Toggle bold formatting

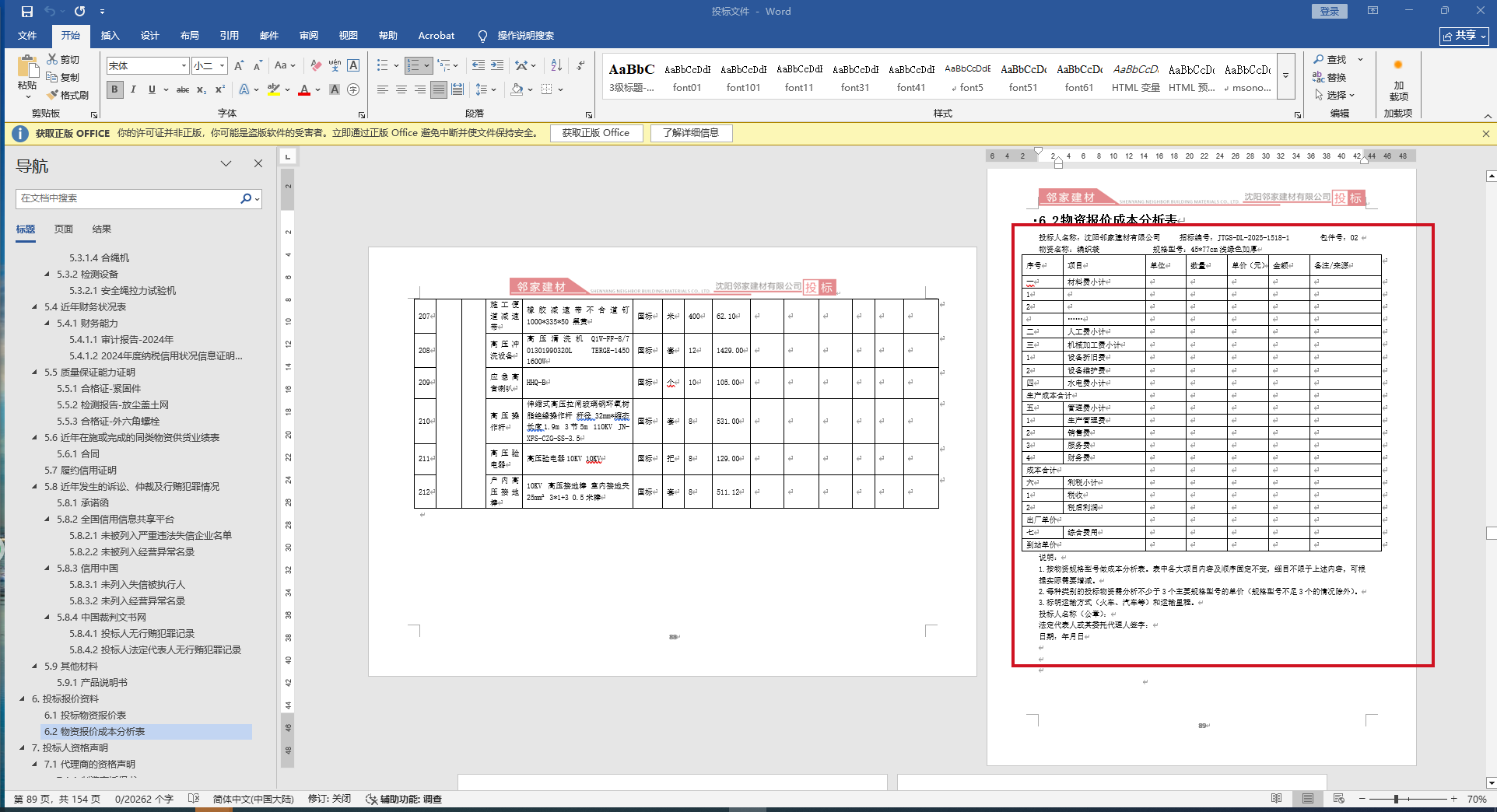(x=114, y=89)
